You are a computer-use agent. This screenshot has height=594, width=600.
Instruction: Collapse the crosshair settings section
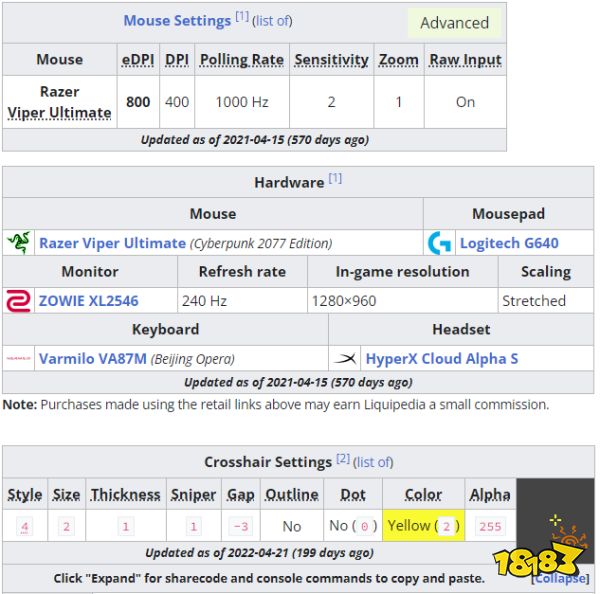[x=561, y=578]
